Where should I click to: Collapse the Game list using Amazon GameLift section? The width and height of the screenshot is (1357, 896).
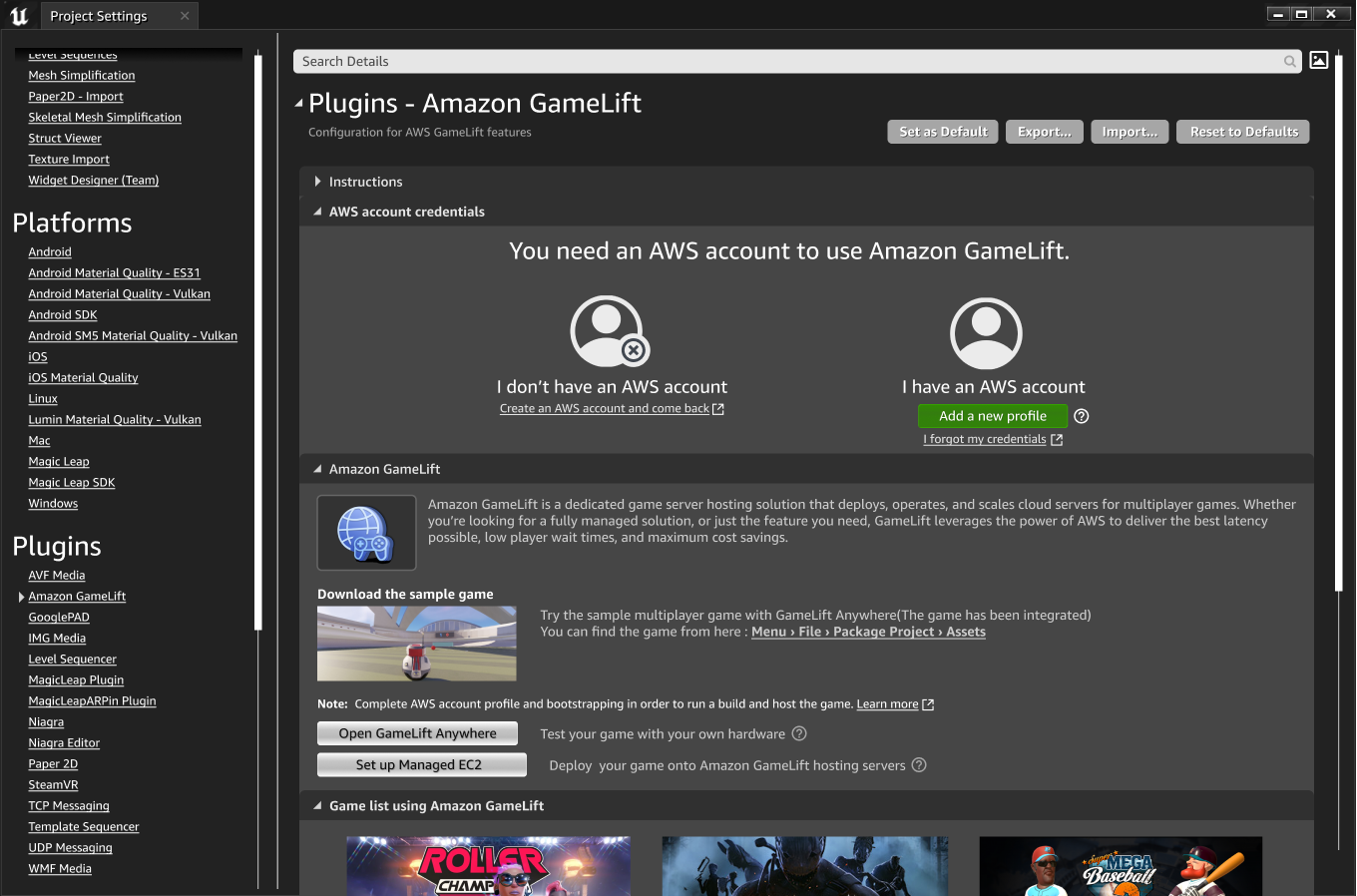point(318,806)
